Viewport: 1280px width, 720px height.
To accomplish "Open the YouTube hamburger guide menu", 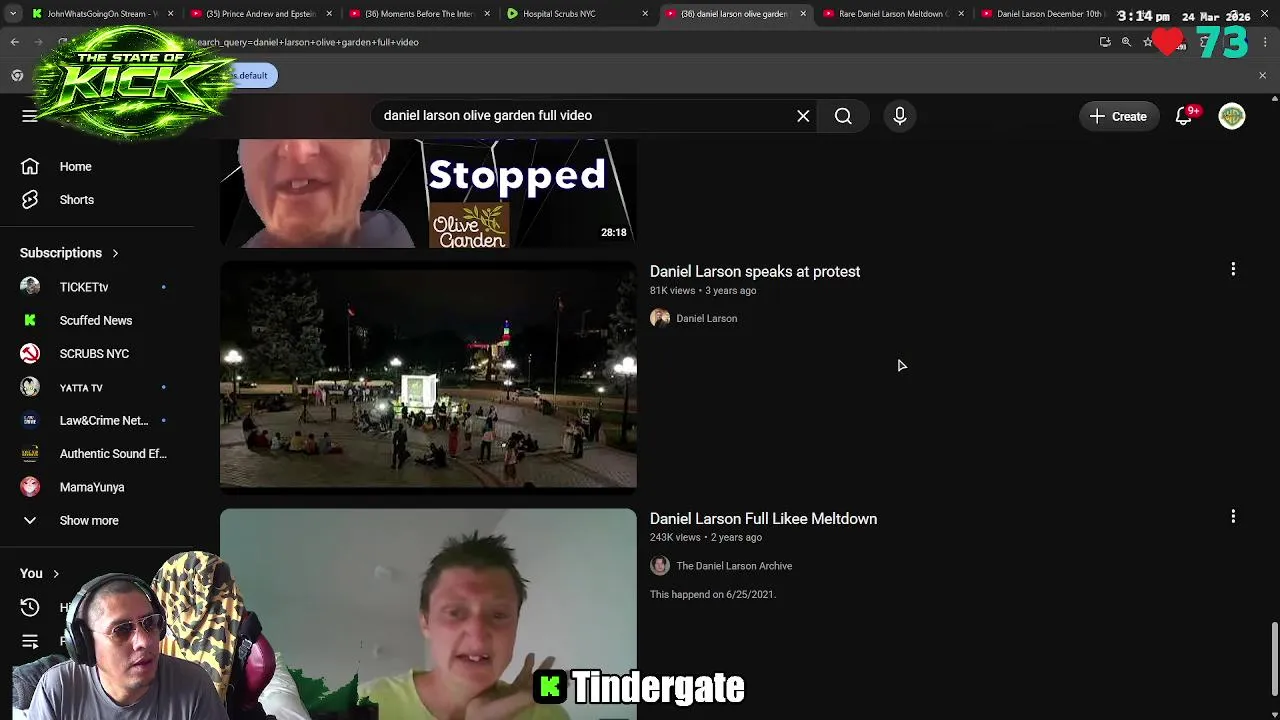I will tap(29, 116).
